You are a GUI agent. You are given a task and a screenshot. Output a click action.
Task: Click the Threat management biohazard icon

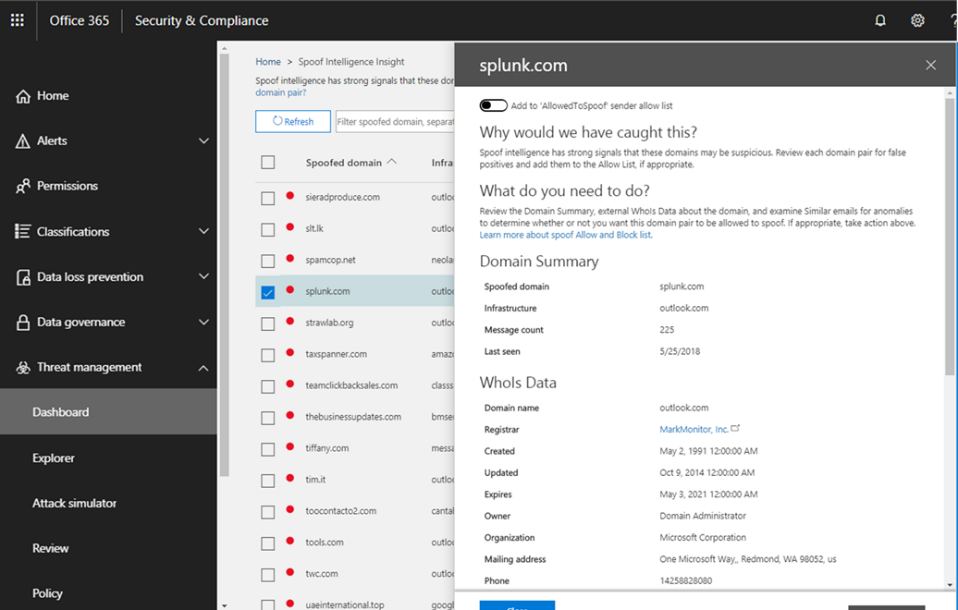(23, 367)
